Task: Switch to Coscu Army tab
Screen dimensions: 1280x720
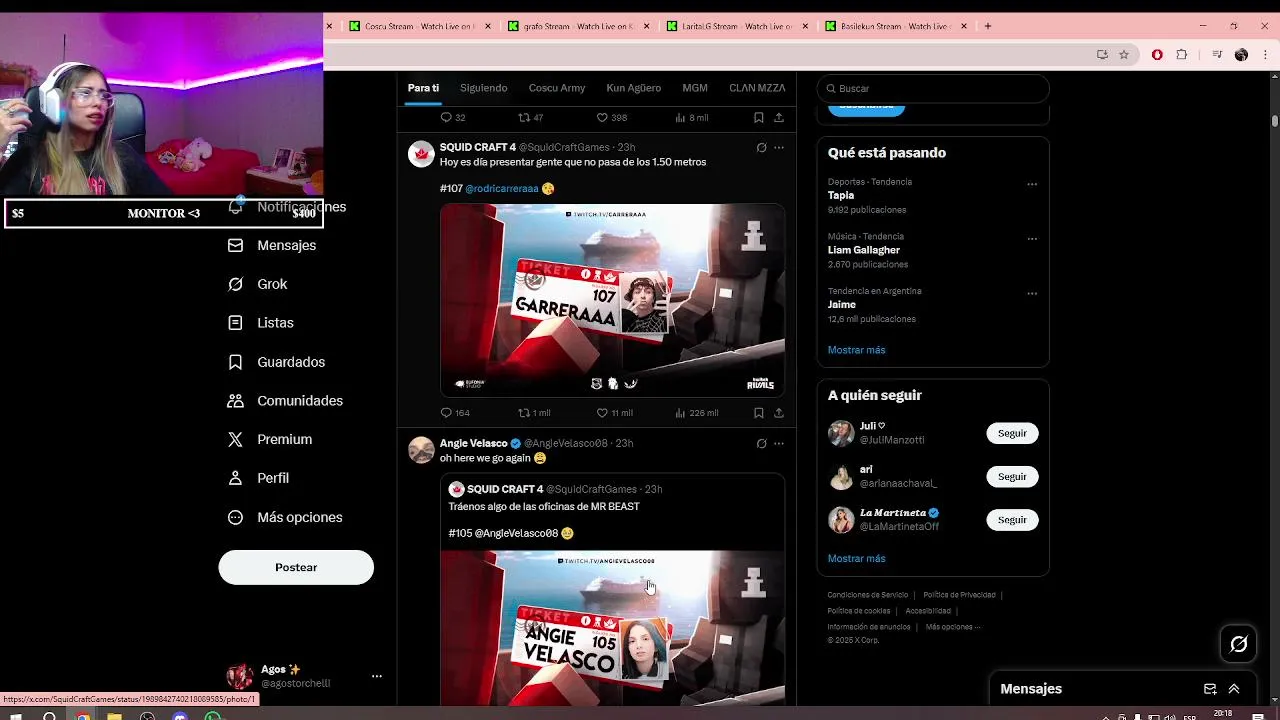Action: (557, 88)
